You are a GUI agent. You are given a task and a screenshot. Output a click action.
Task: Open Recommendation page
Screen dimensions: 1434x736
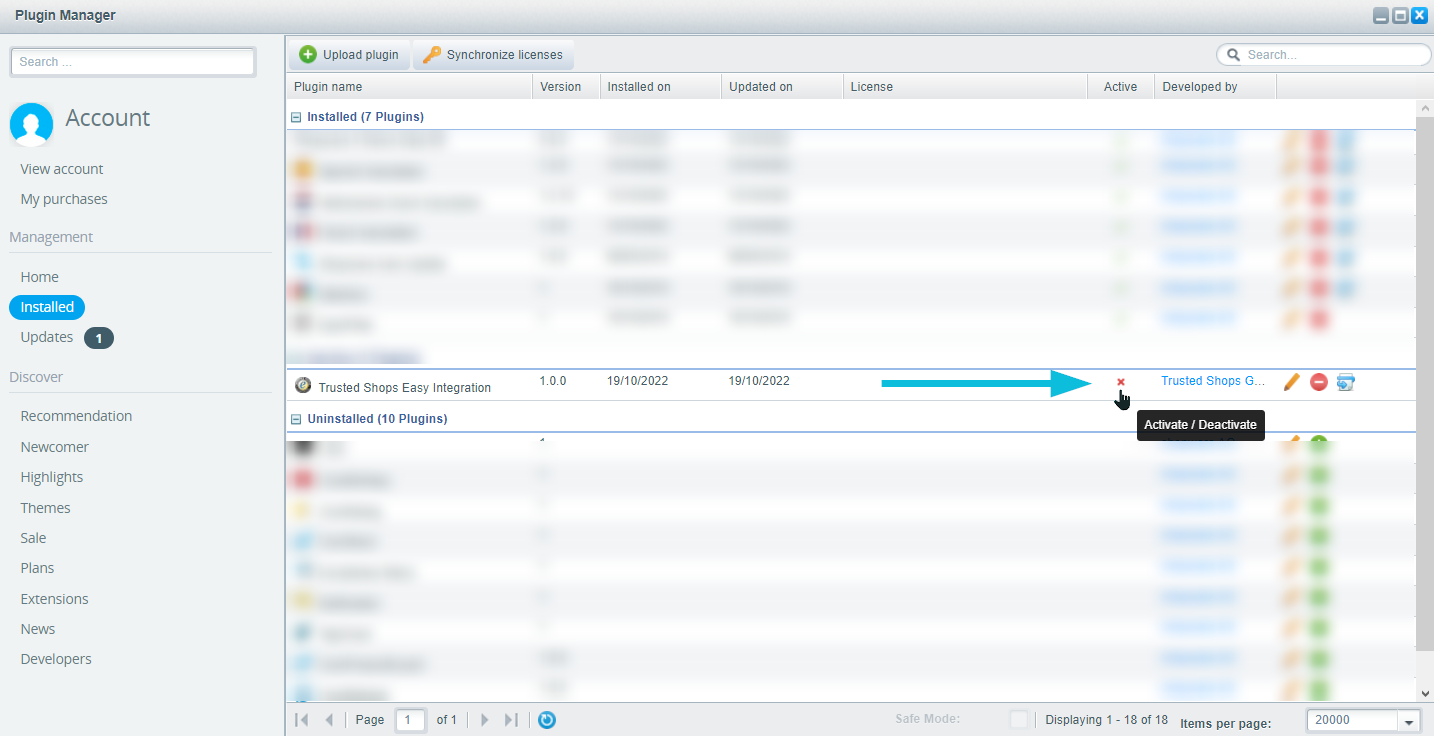[76, 416]
